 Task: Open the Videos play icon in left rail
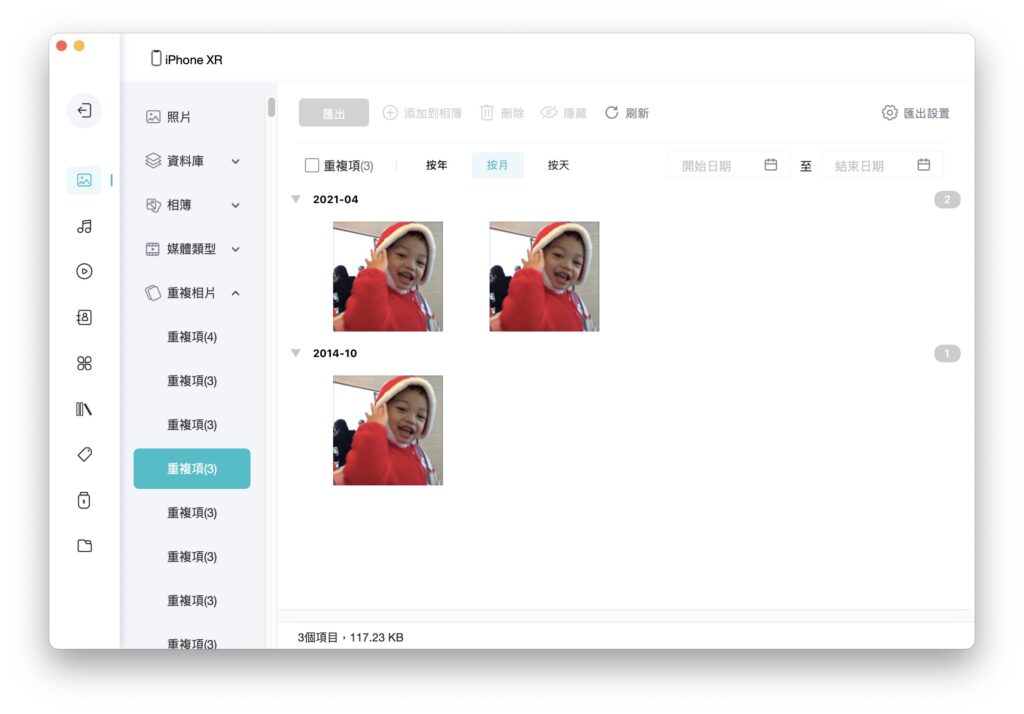[x=84, y=271]
